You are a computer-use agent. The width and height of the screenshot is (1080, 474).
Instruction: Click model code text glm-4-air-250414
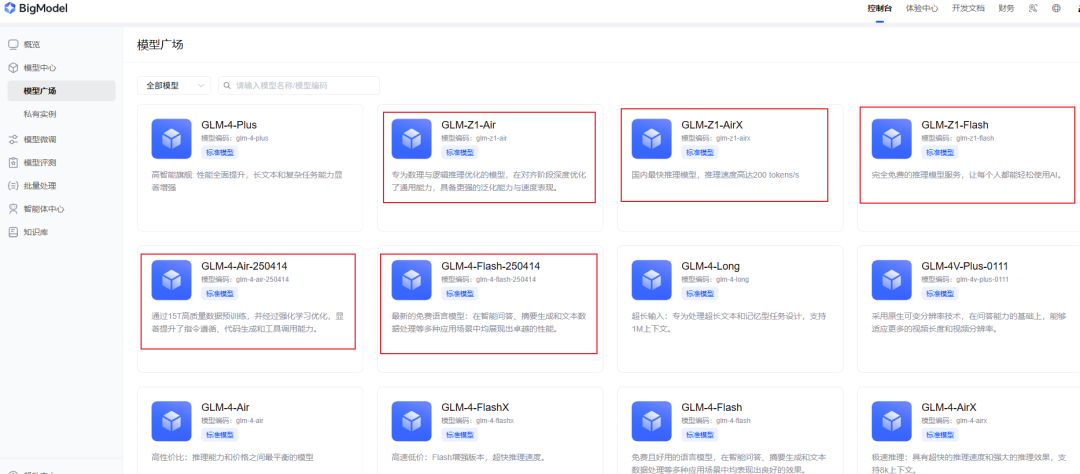coord(262,279)
